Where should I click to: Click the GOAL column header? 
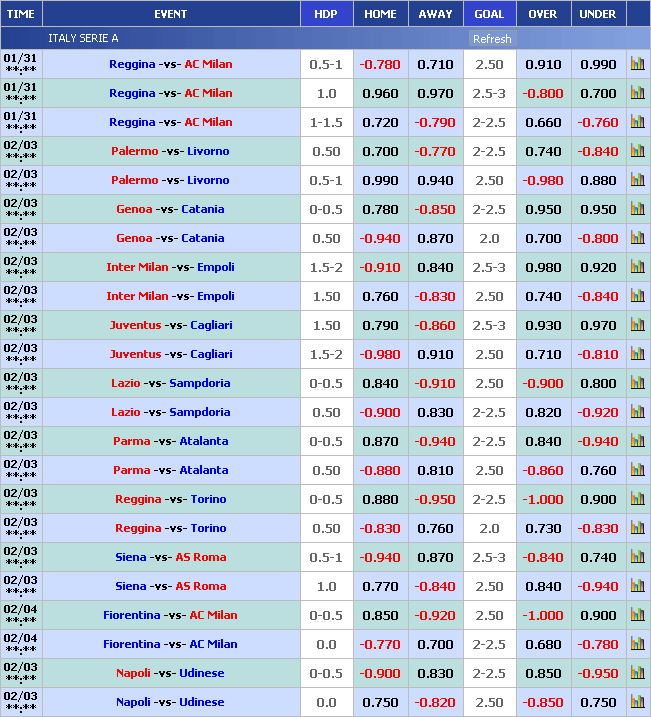(489, 14)
